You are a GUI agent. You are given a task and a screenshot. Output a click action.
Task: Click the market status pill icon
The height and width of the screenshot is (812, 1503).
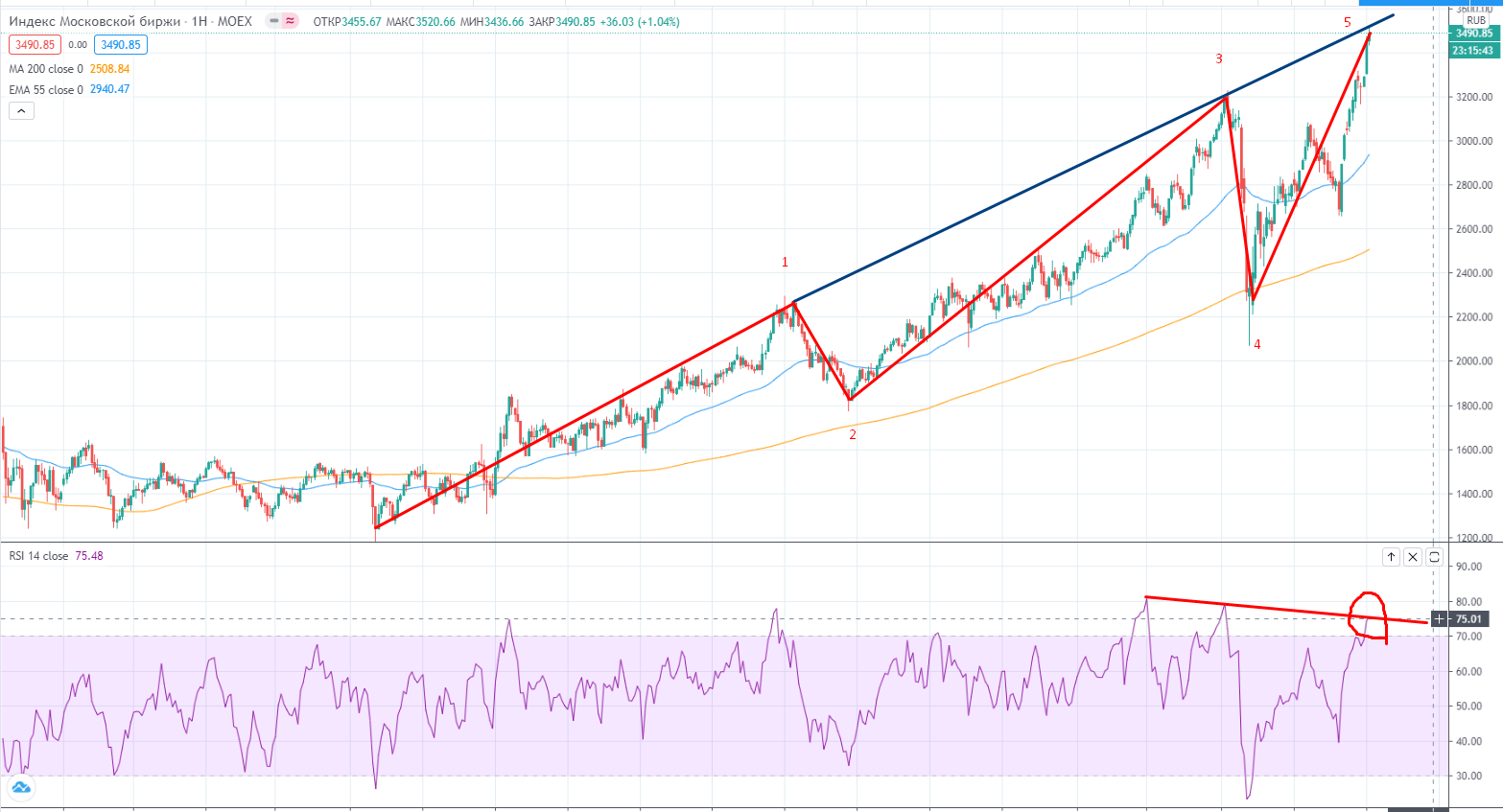282,21
